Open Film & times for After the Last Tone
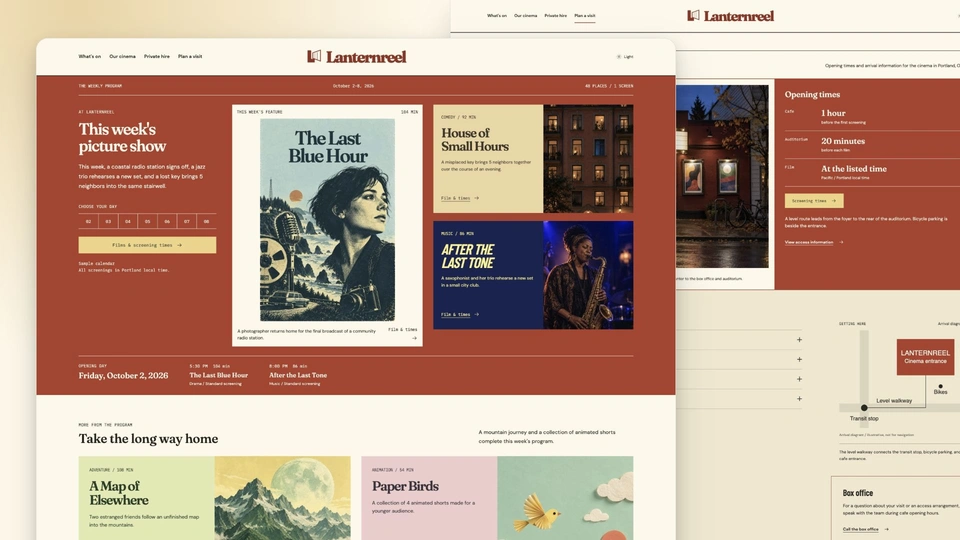960x540 pixels. coord(460,314)
